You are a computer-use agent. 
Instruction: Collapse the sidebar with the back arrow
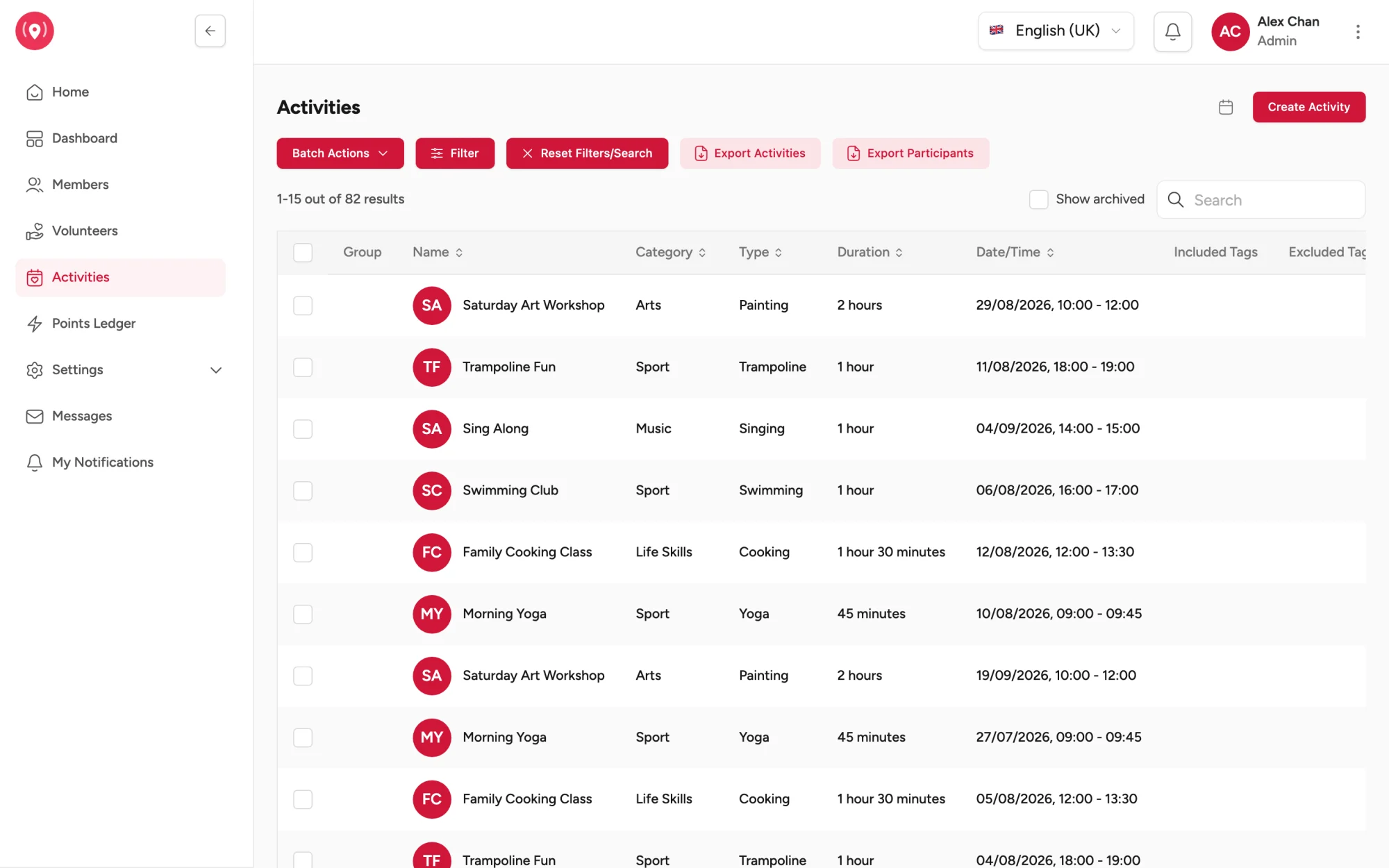[x=210, y=31]
